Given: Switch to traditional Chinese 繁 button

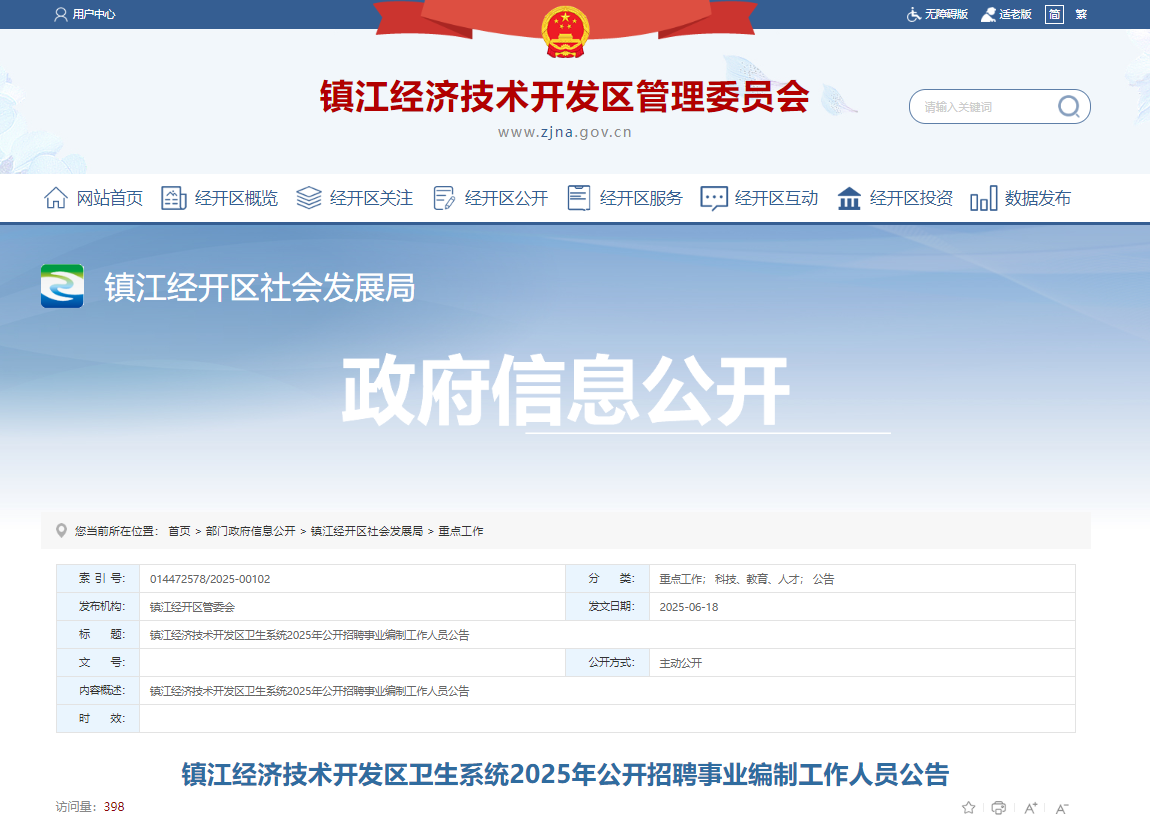Looking at the screenshot, I should [x=1081, y=14].
